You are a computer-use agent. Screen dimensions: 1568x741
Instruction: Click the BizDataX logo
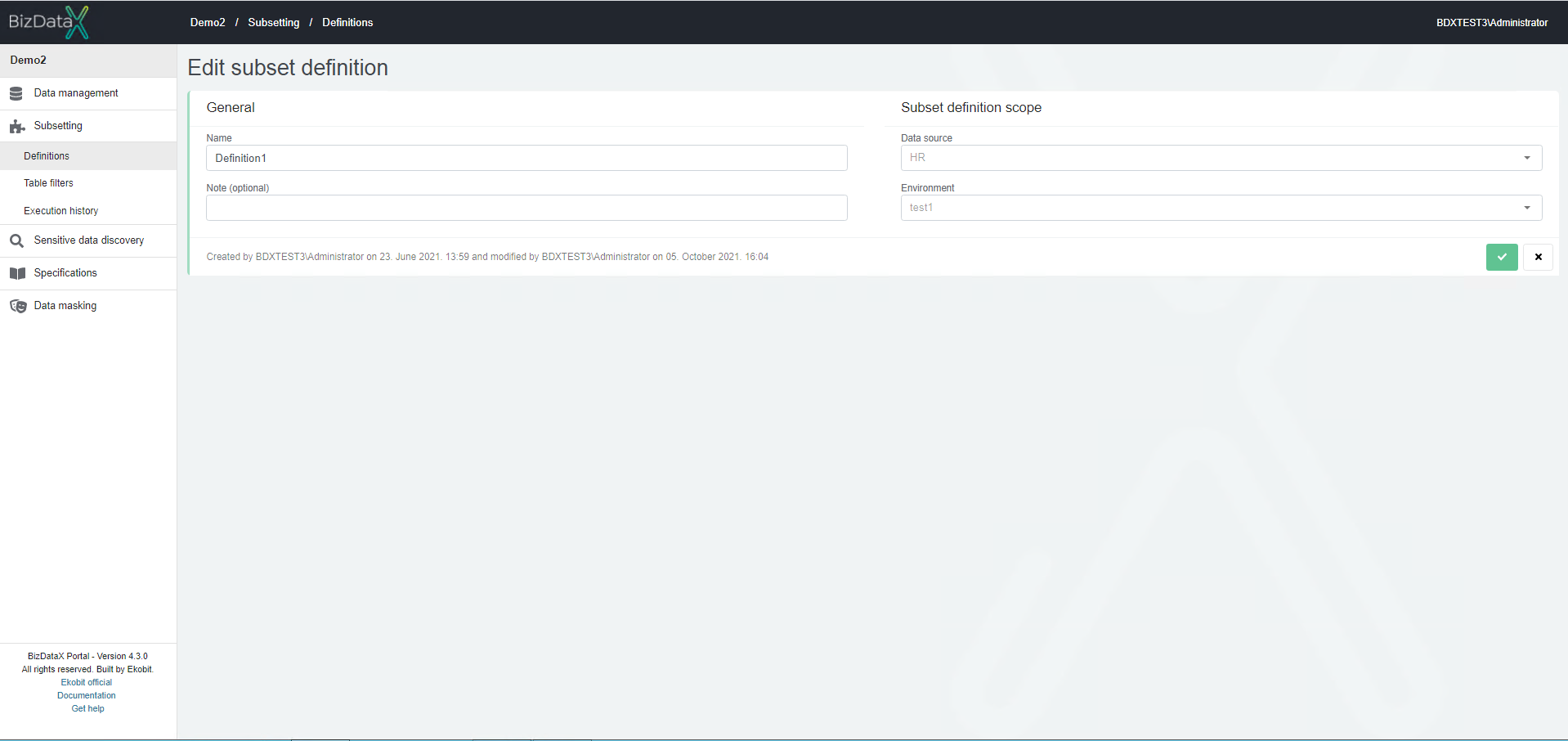click(48, 22)
